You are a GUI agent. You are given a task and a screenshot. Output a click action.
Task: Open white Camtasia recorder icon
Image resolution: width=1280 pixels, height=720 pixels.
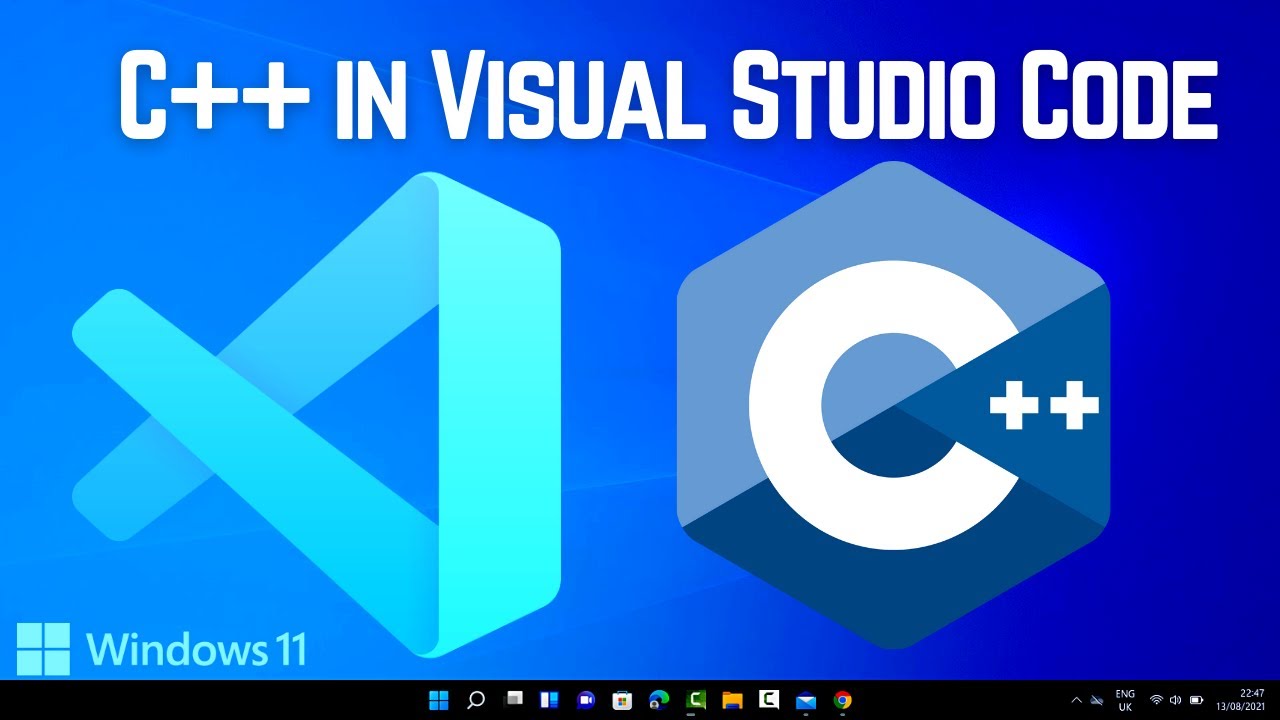click(x=769, y=700)
